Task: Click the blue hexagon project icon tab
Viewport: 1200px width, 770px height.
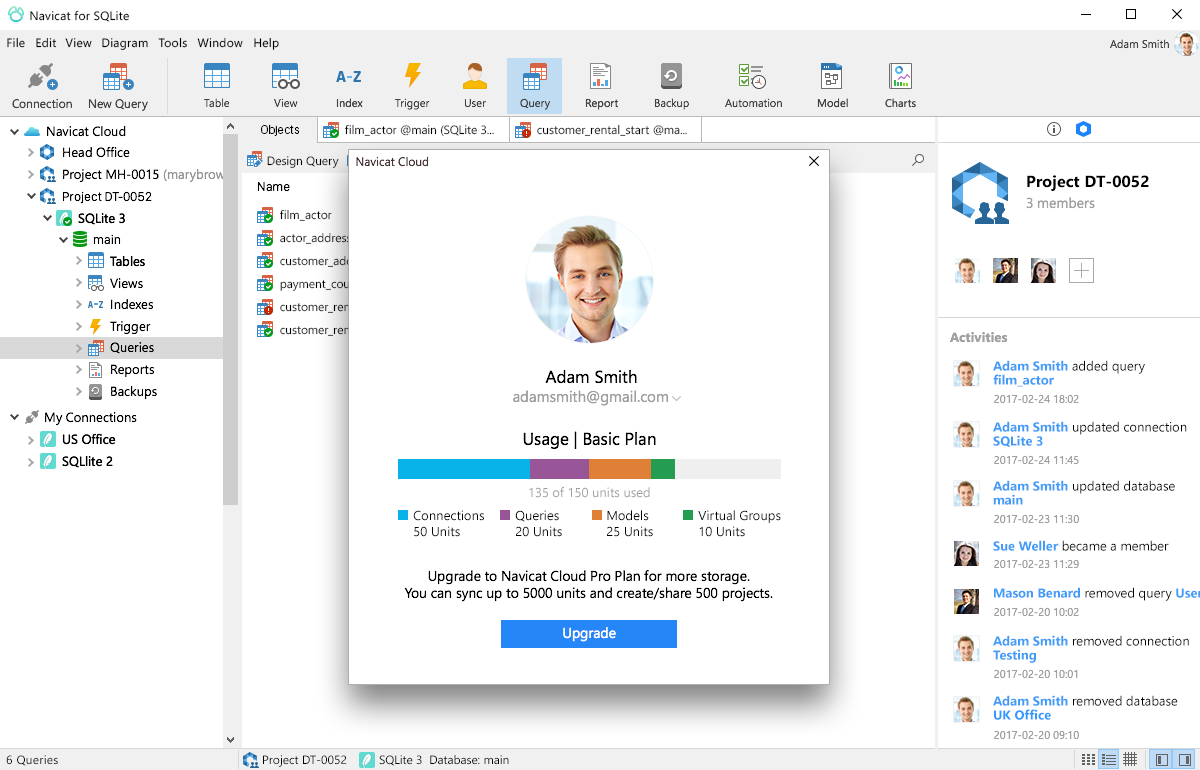Action: [1083, 129]
